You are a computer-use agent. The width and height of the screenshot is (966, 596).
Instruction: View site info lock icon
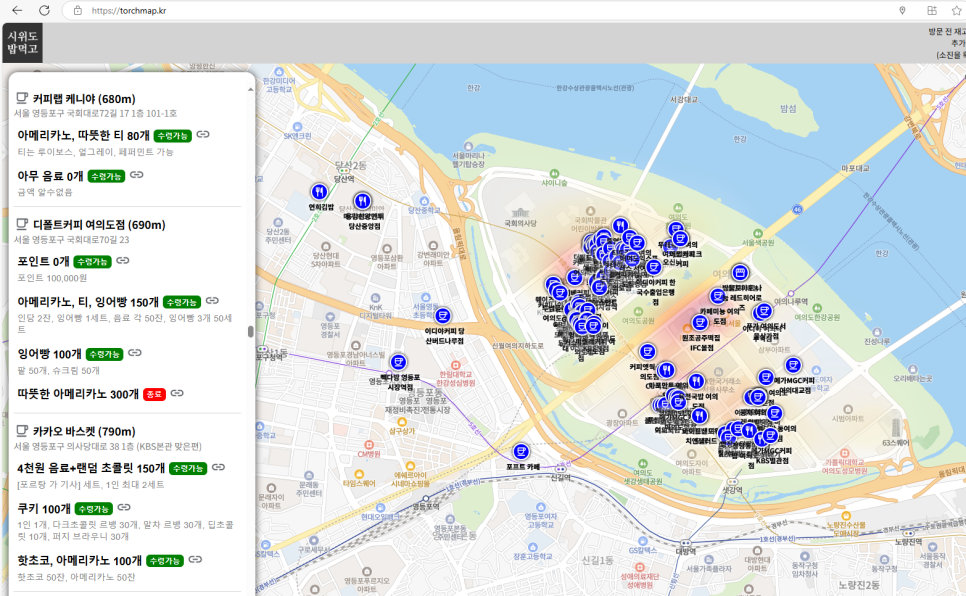78,10
